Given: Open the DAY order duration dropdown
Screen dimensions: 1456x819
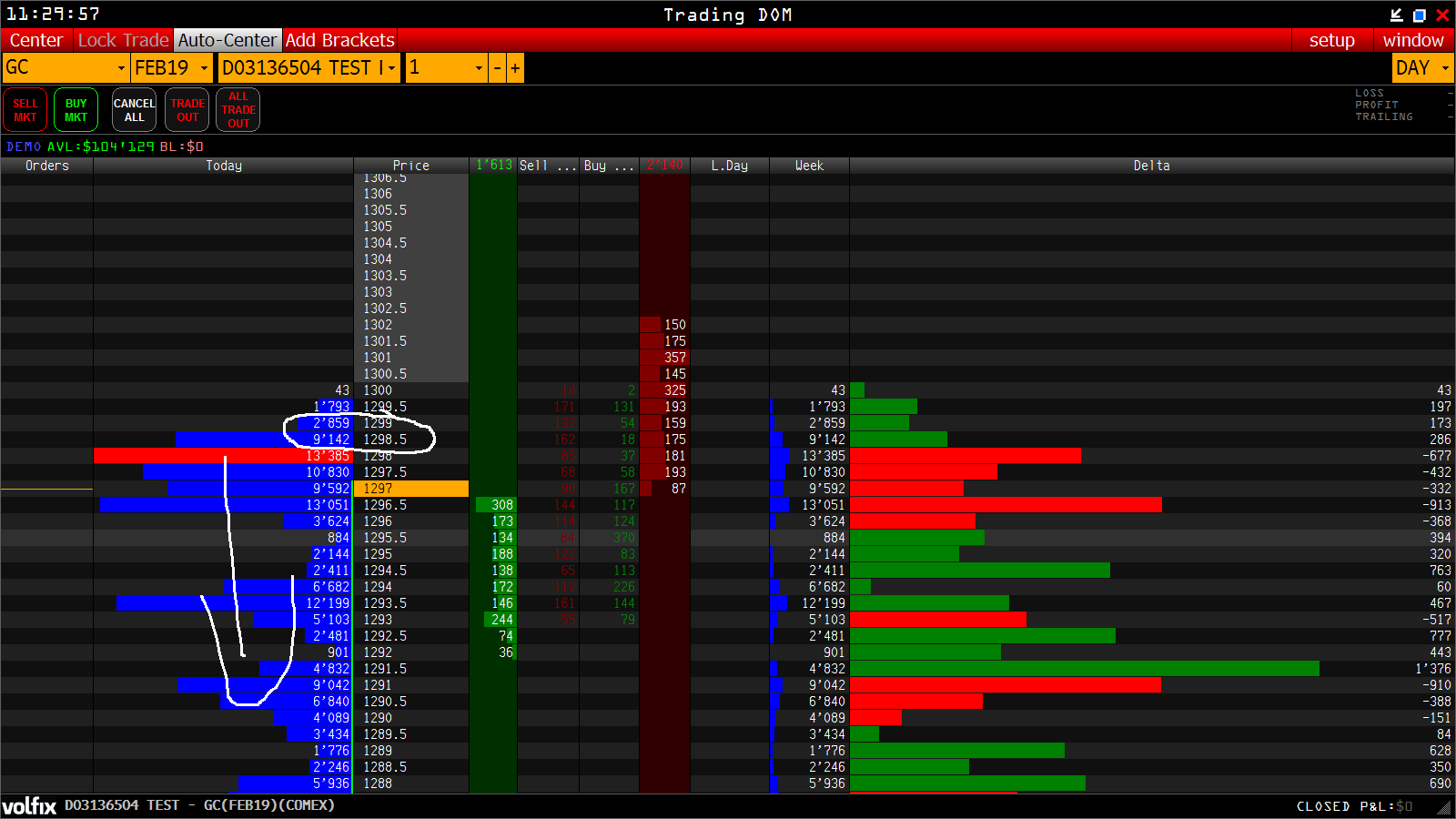Looking at the screenshot, I should 1422,68.
